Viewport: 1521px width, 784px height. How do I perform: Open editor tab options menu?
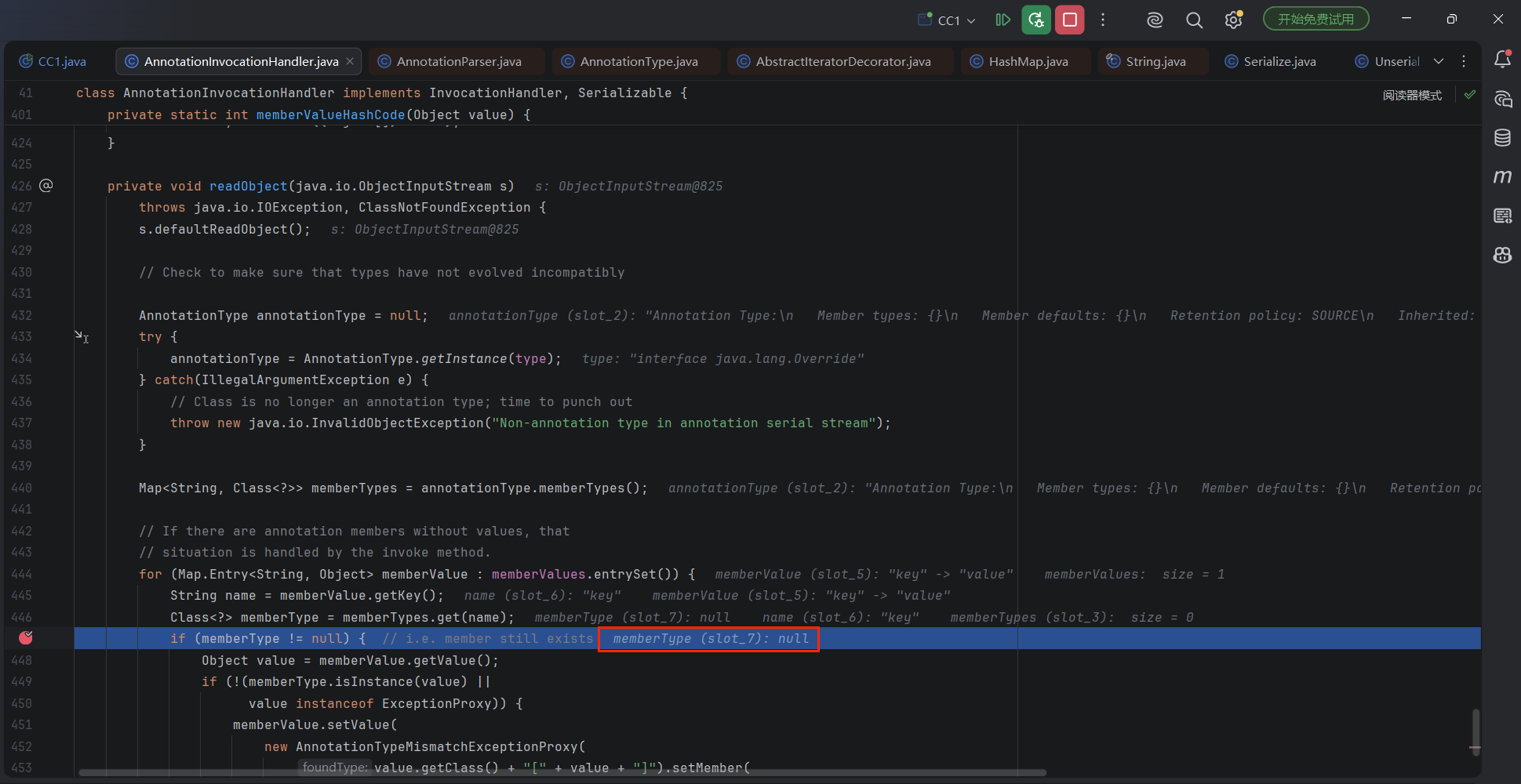pos(1464,61)
